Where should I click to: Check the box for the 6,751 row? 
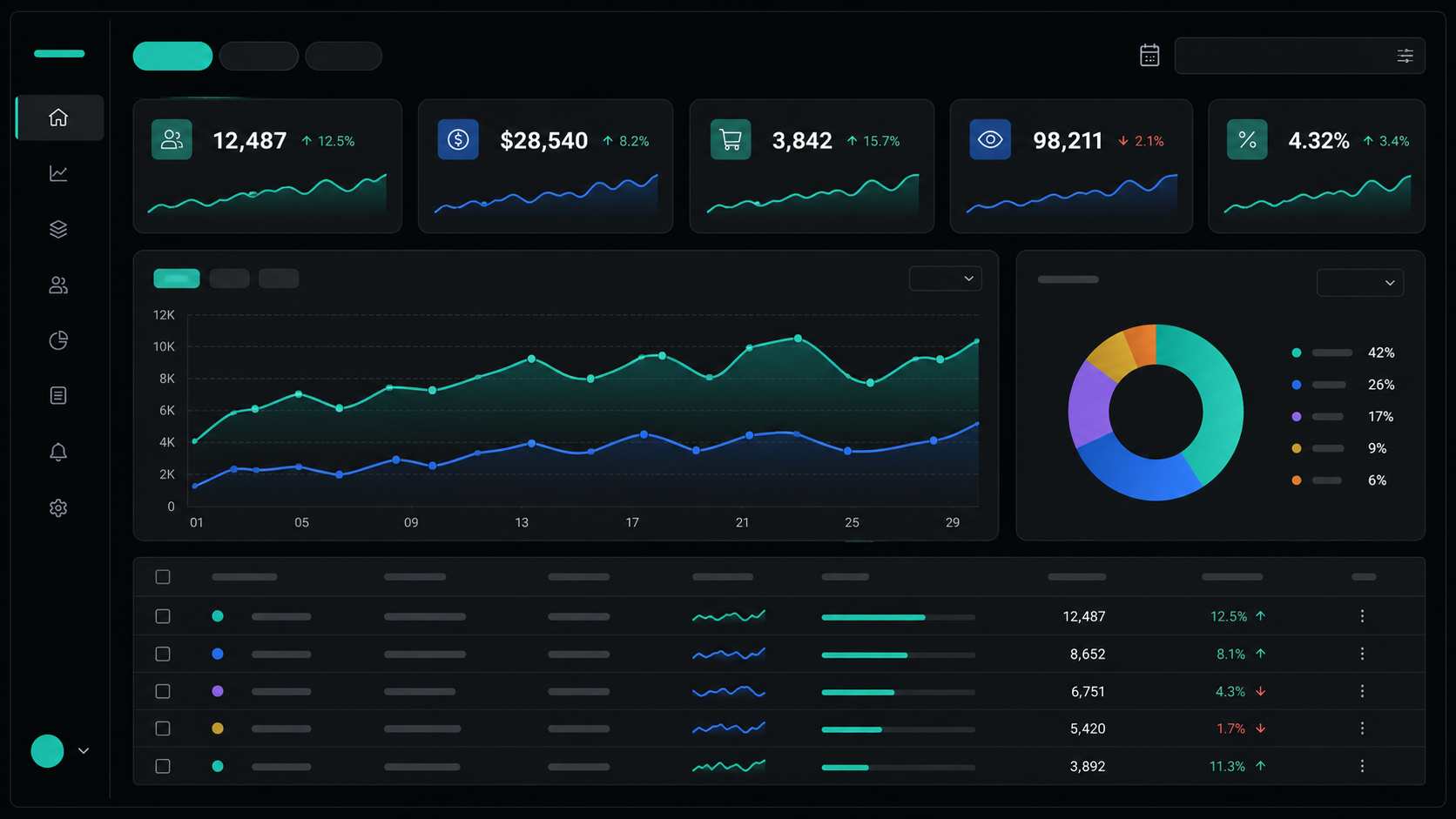[x=163, y=691]
